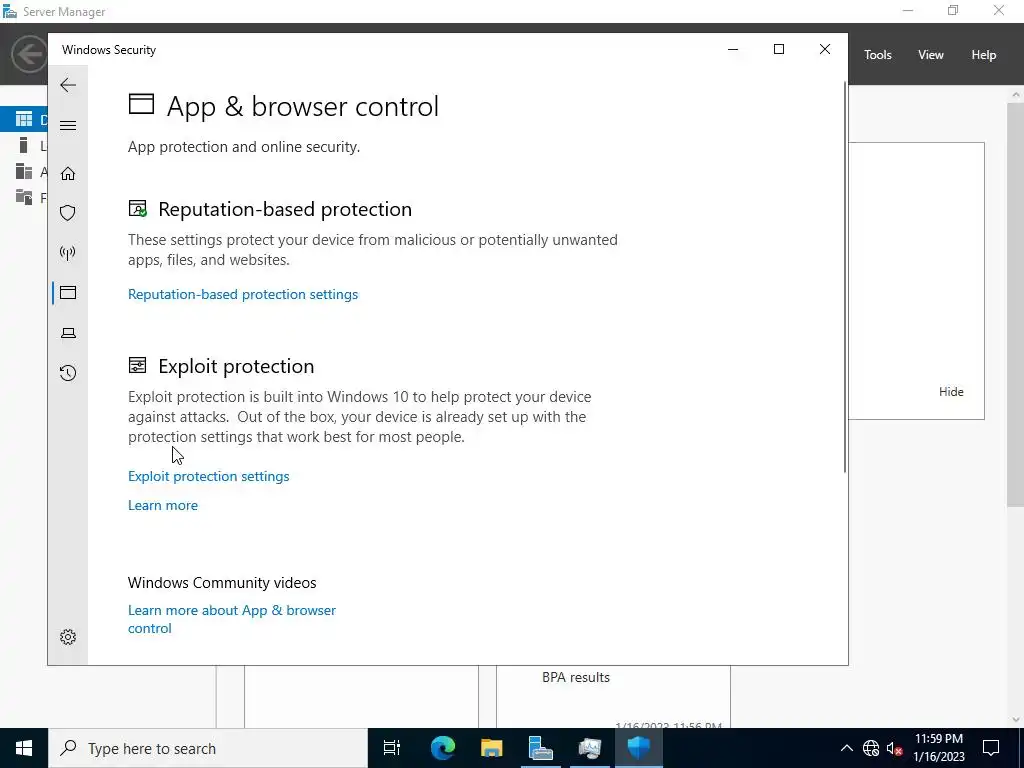The height and width of the screenshot is (768, 1024).
Task: Open Help menu in Server Manager
Action: click(x=984, y=55)
